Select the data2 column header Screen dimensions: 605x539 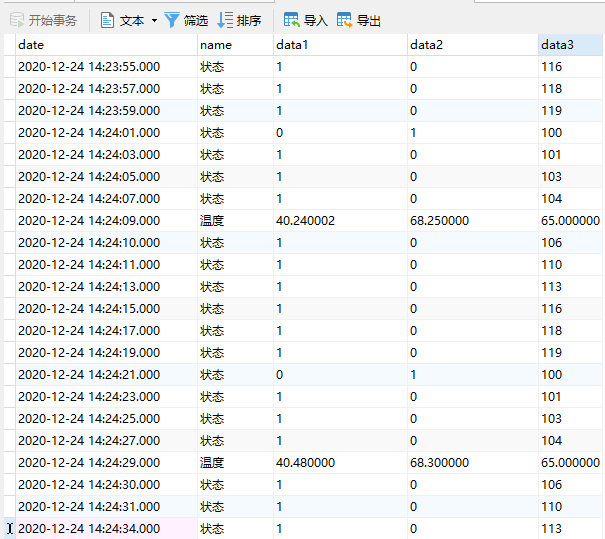[x=471, y=45]
